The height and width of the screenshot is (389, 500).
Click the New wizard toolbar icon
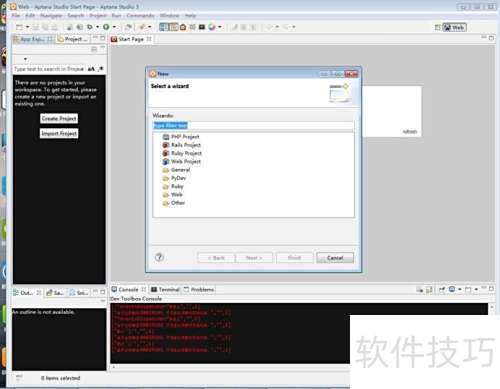click(20, 27)
